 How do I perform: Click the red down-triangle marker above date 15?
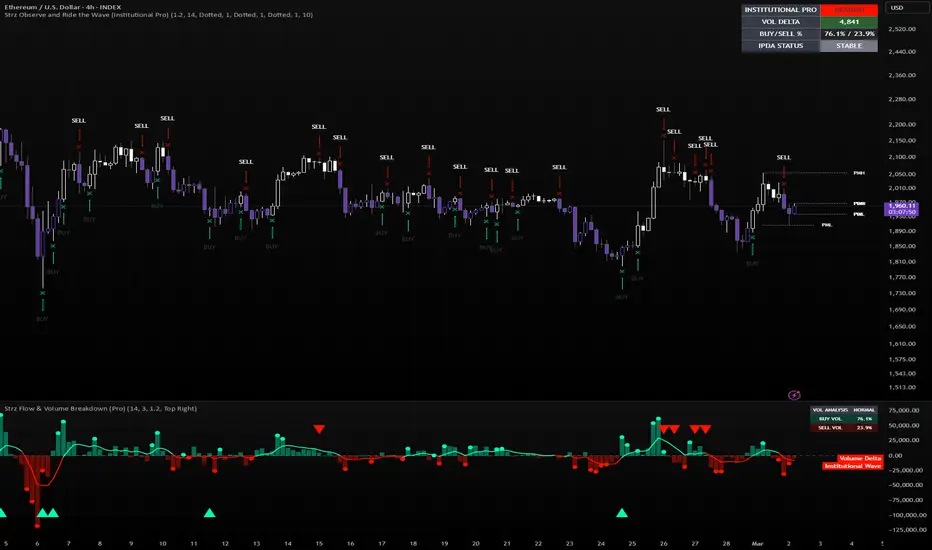(319, 429)
